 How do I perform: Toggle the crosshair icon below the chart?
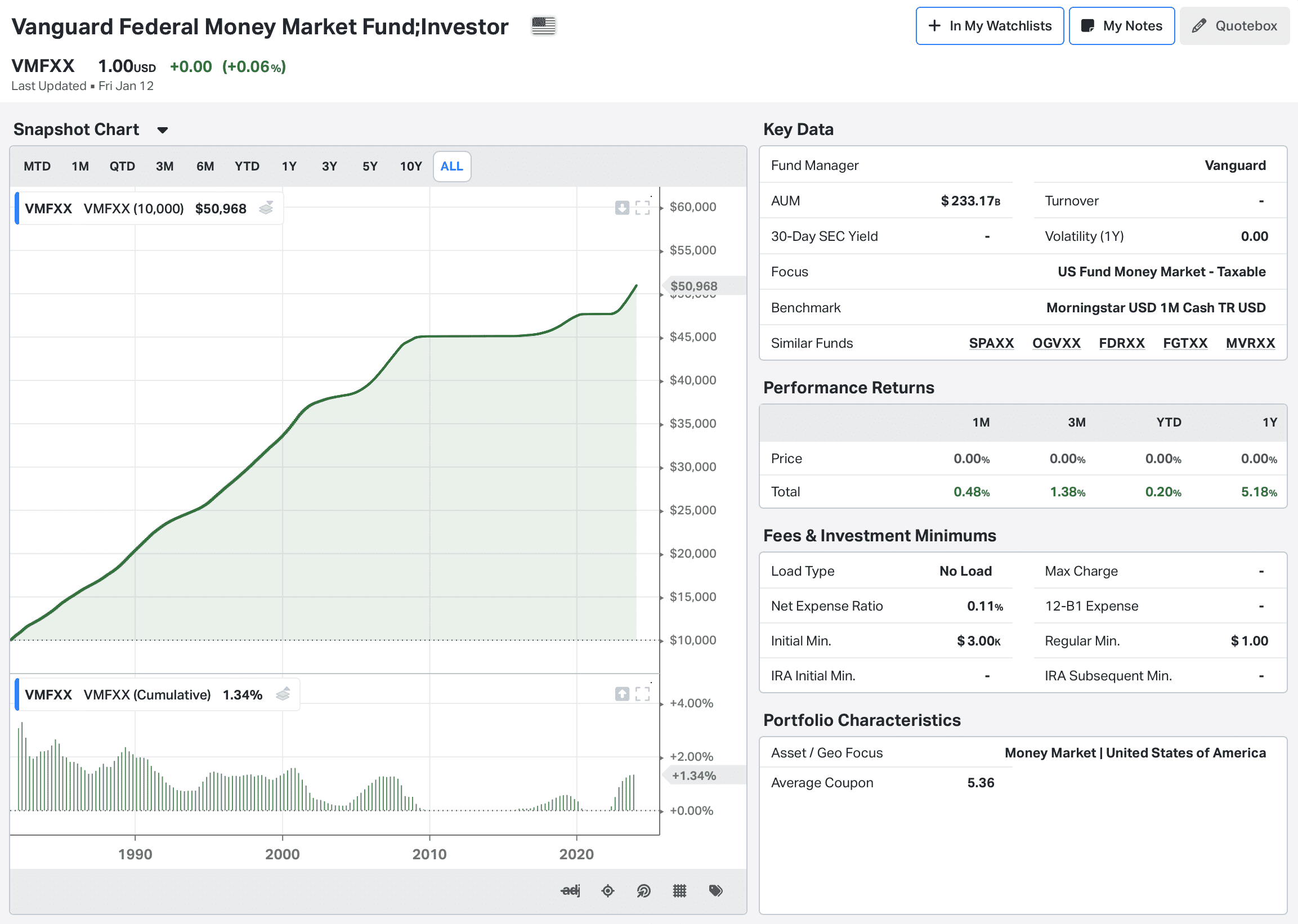tap(608, 890)
